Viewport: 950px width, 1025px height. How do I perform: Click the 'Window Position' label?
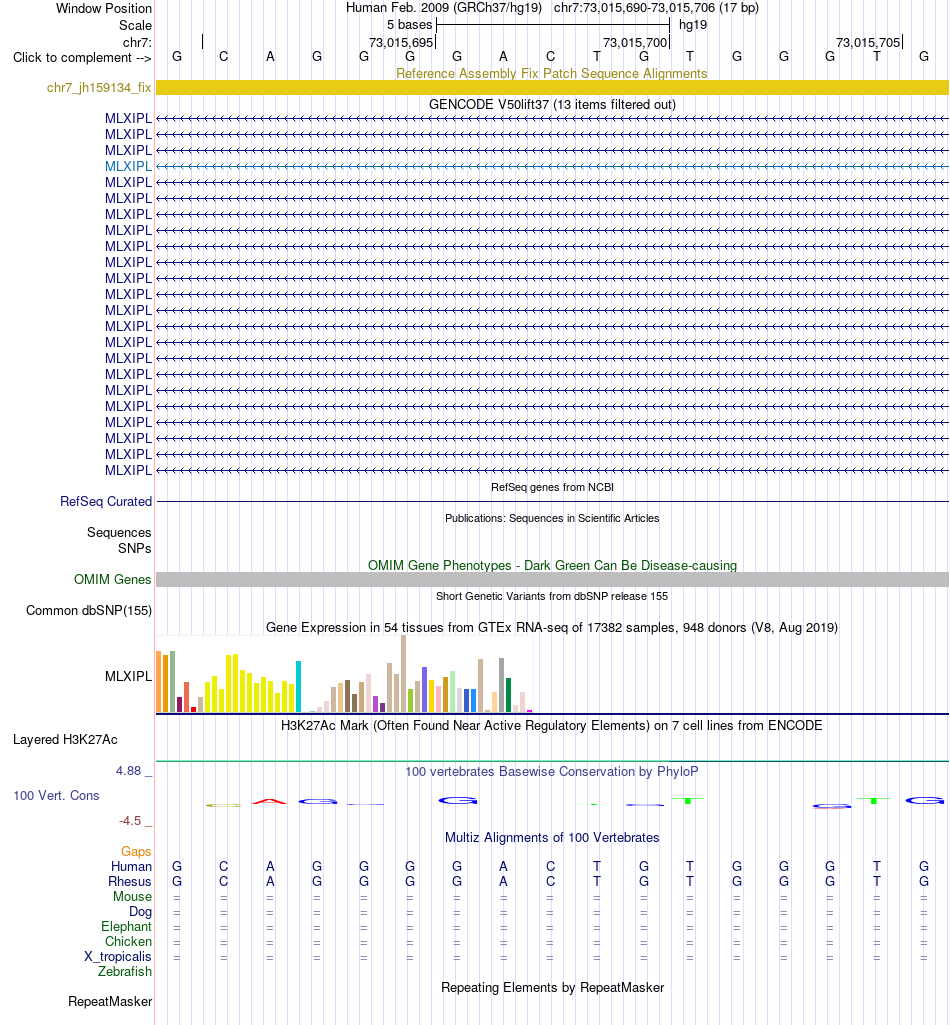point(103,8)
